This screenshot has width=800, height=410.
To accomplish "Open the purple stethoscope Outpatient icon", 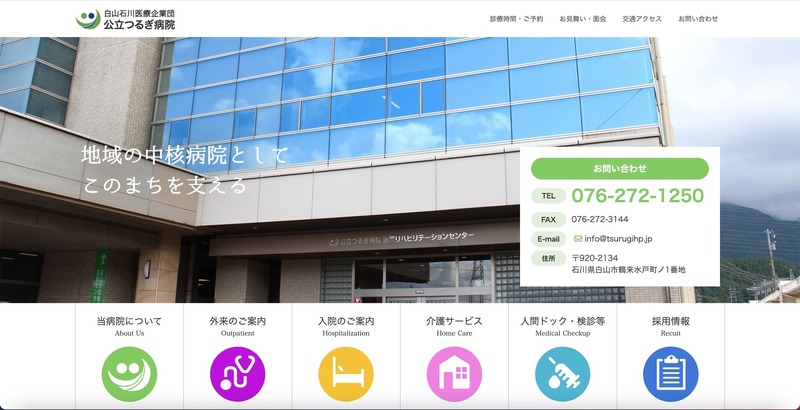I will (238, 374).
